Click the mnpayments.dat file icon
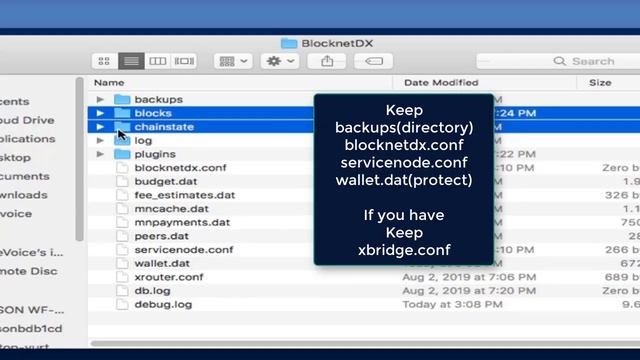This screenshot has width=640, height=360. click(x=122, y=222)
